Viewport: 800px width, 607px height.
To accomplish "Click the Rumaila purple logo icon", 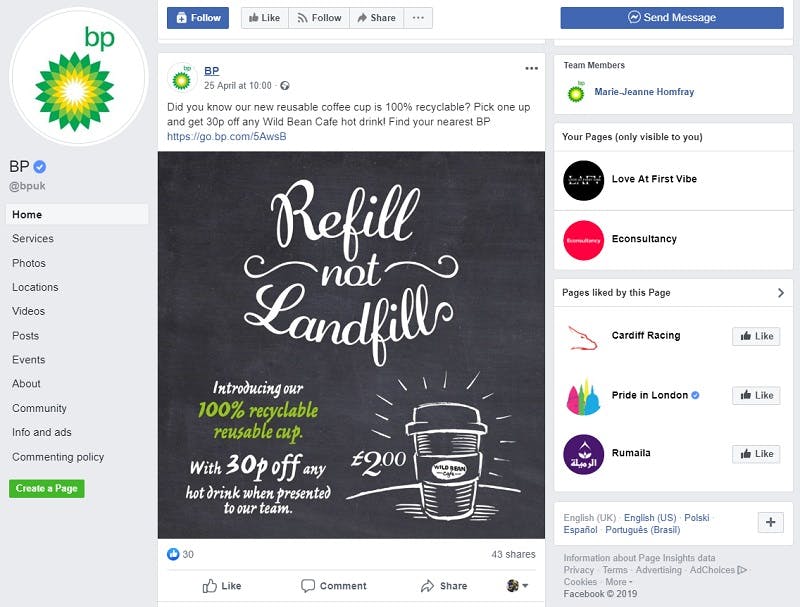I will [583, 454].
